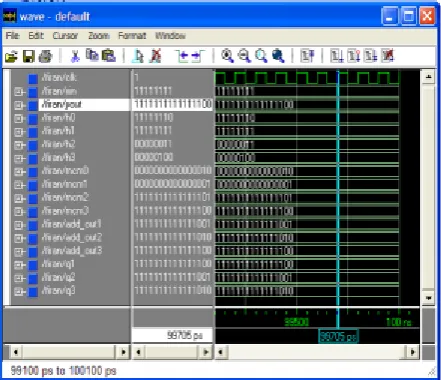Click the Cut scissors icon

pos(75,56)
